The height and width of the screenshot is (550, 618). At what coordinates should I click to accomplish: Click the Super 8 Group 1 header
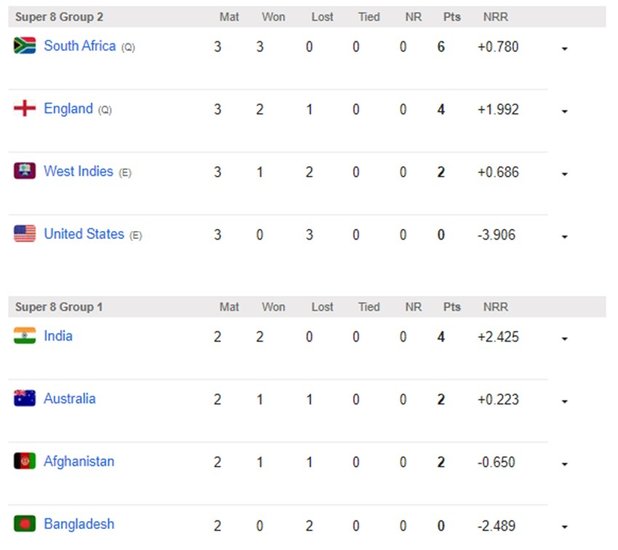pyautogui.click(x=59, y=307)
